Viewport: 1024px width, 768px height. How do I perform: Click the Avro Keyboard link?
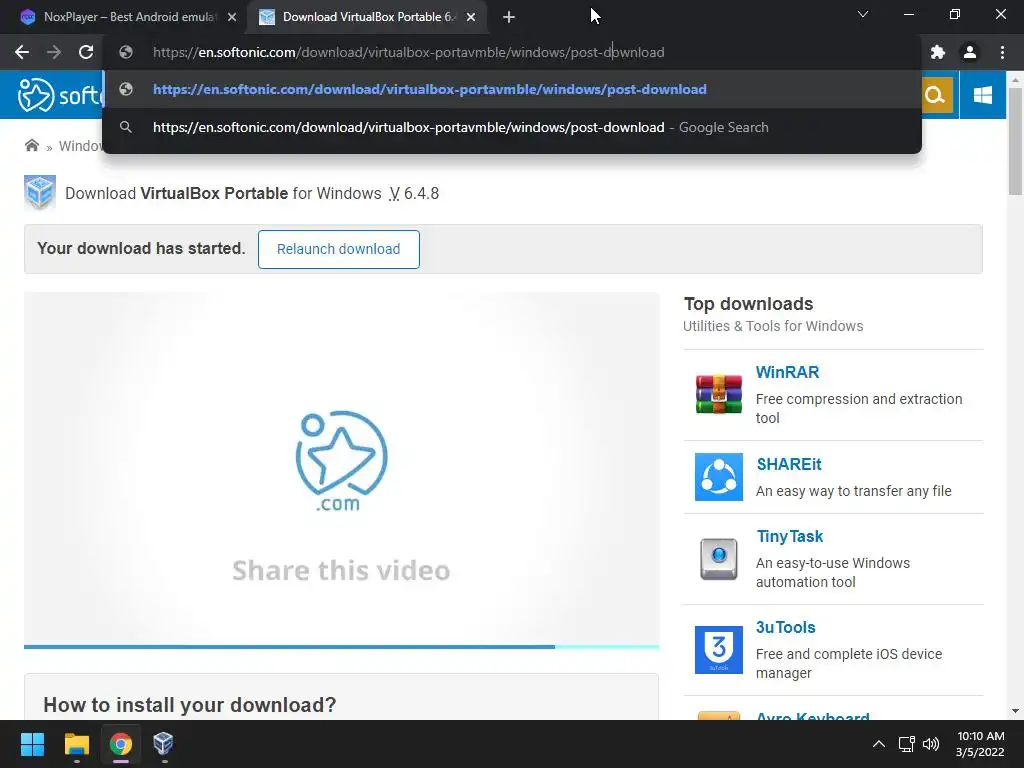[812, 716]
